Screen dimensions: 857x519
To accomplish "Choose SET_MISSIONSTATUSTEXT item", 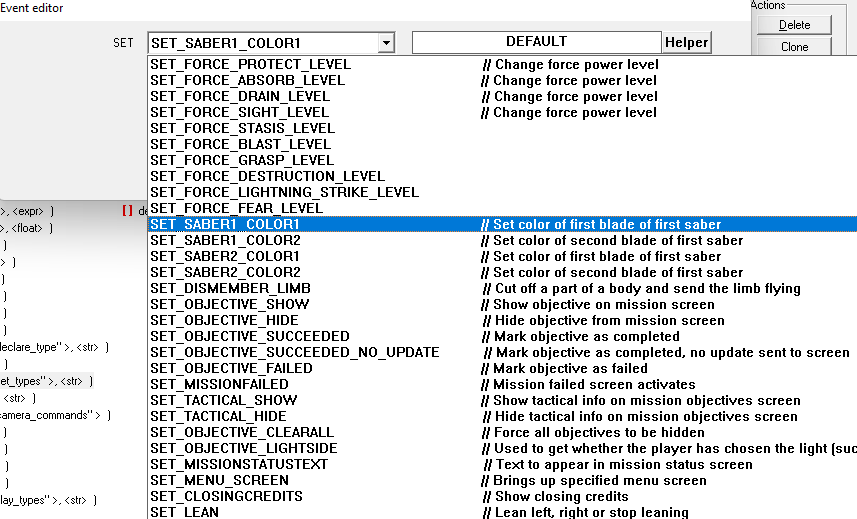I will 502,464.
